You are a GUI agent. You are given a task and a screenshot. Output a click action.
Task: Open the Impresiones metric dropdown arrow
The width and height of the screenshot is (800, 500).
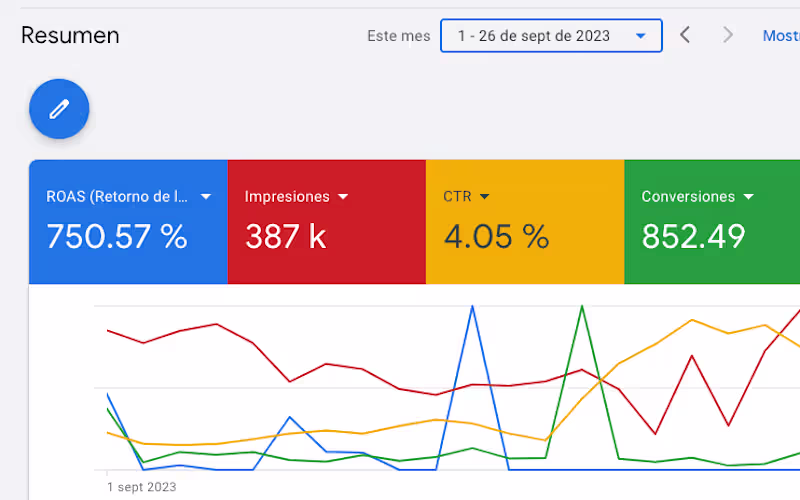tap(343, 197)
